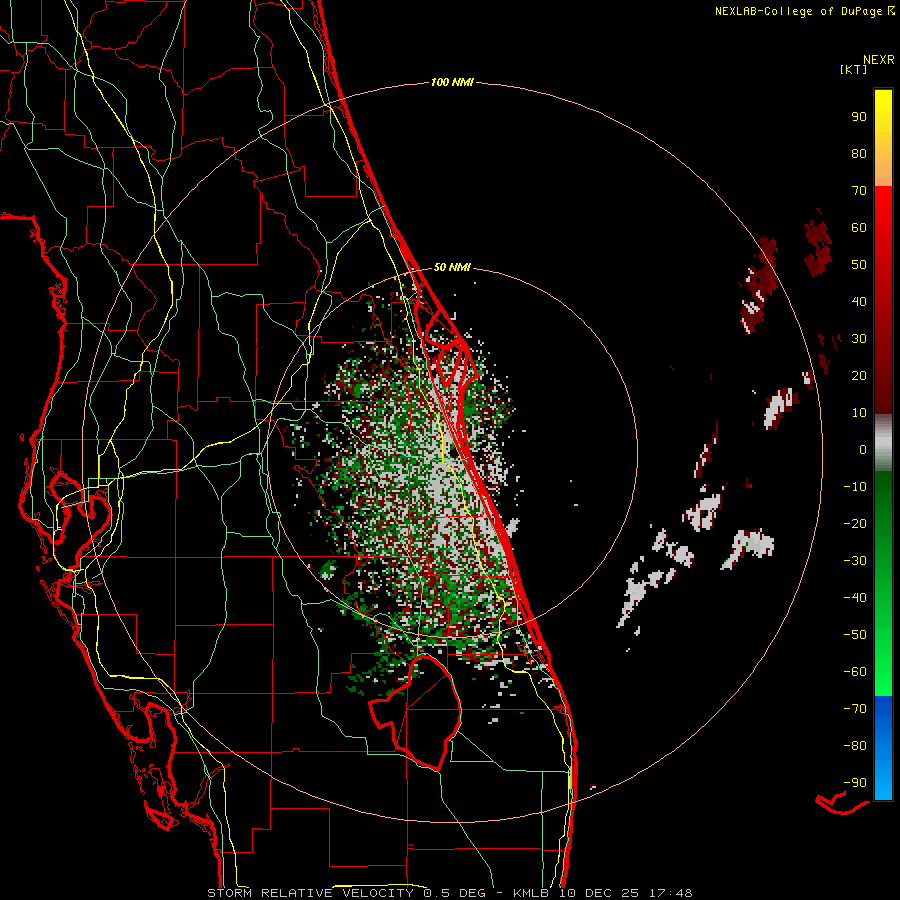900x900 pixels.
Task: Click the -90 value on velocity scale
Action: (856, 783)
